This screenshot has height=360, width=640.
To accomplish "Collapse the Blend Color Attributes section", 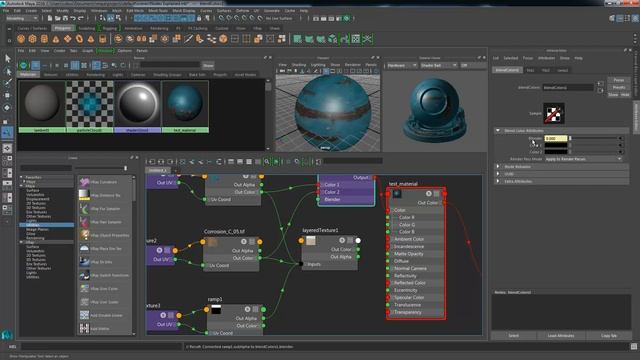I will click(498, 131).
